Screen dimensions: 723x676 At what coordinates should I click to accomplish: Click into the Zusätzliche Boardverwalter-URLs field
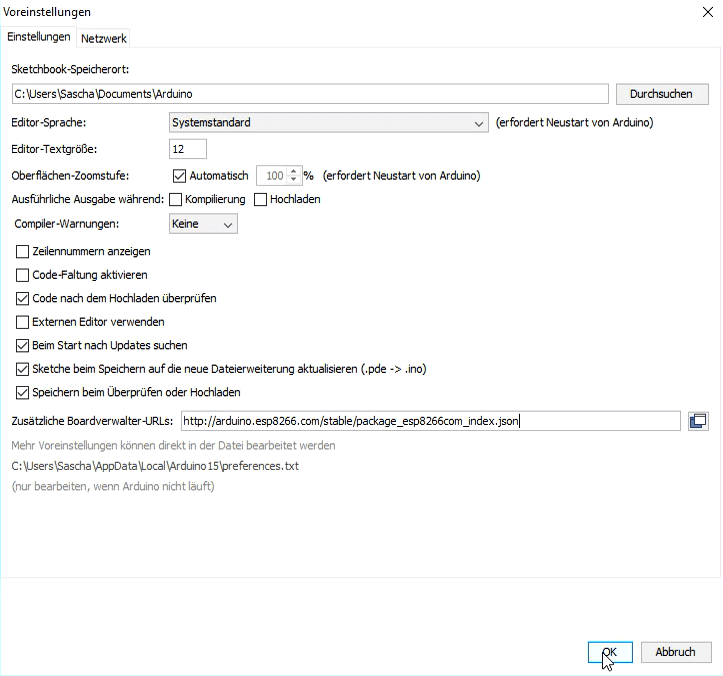[430, 421]
